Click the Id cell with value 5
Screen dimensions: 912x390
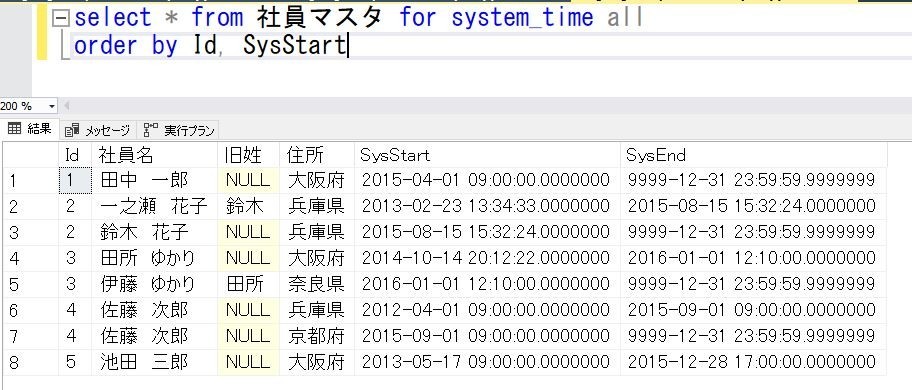click(75, 362)
